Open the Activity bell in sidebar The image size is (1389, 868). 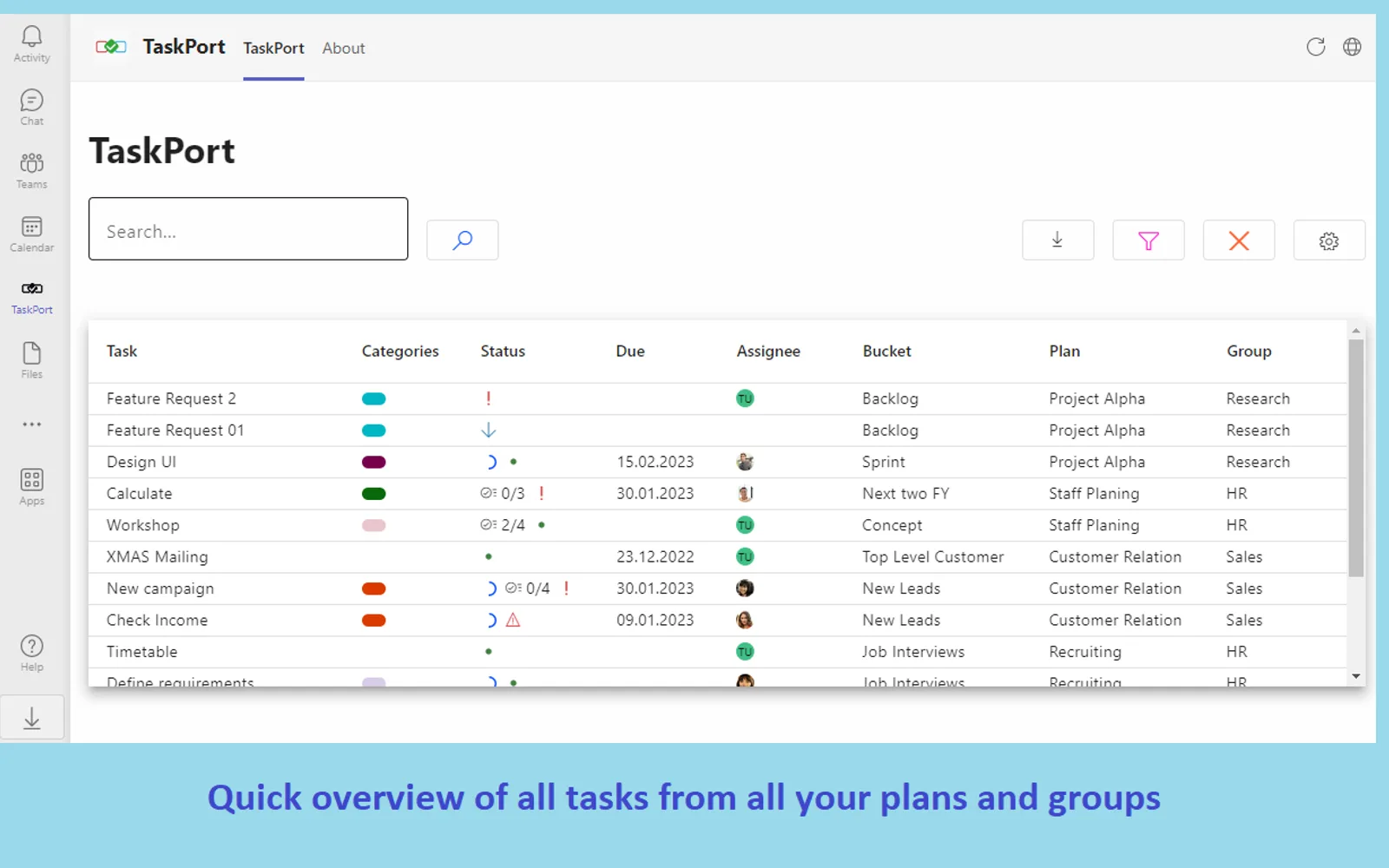(x=32, y=43)
